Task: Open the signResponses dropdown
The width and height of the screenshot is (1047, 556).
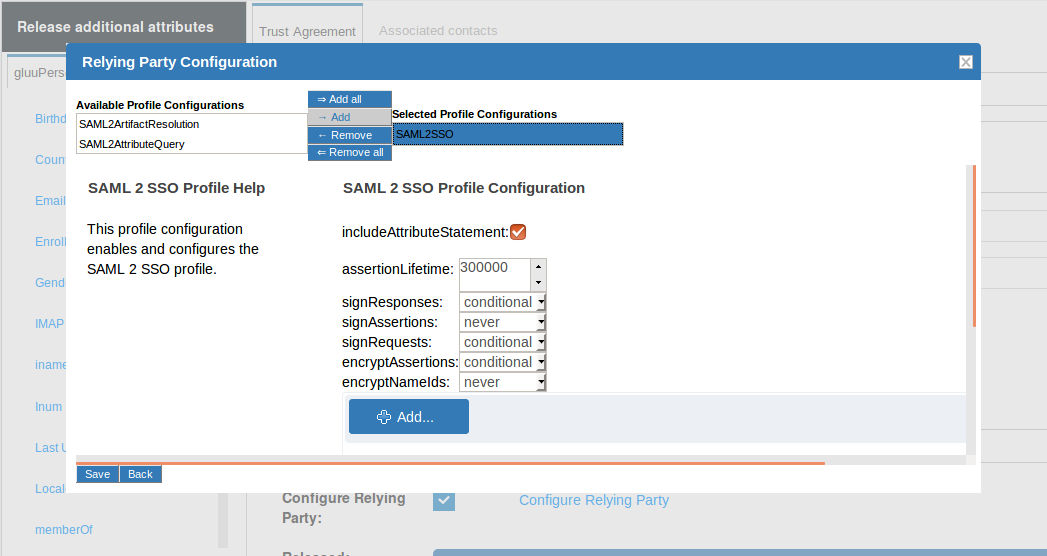Action: click(503, 302)
